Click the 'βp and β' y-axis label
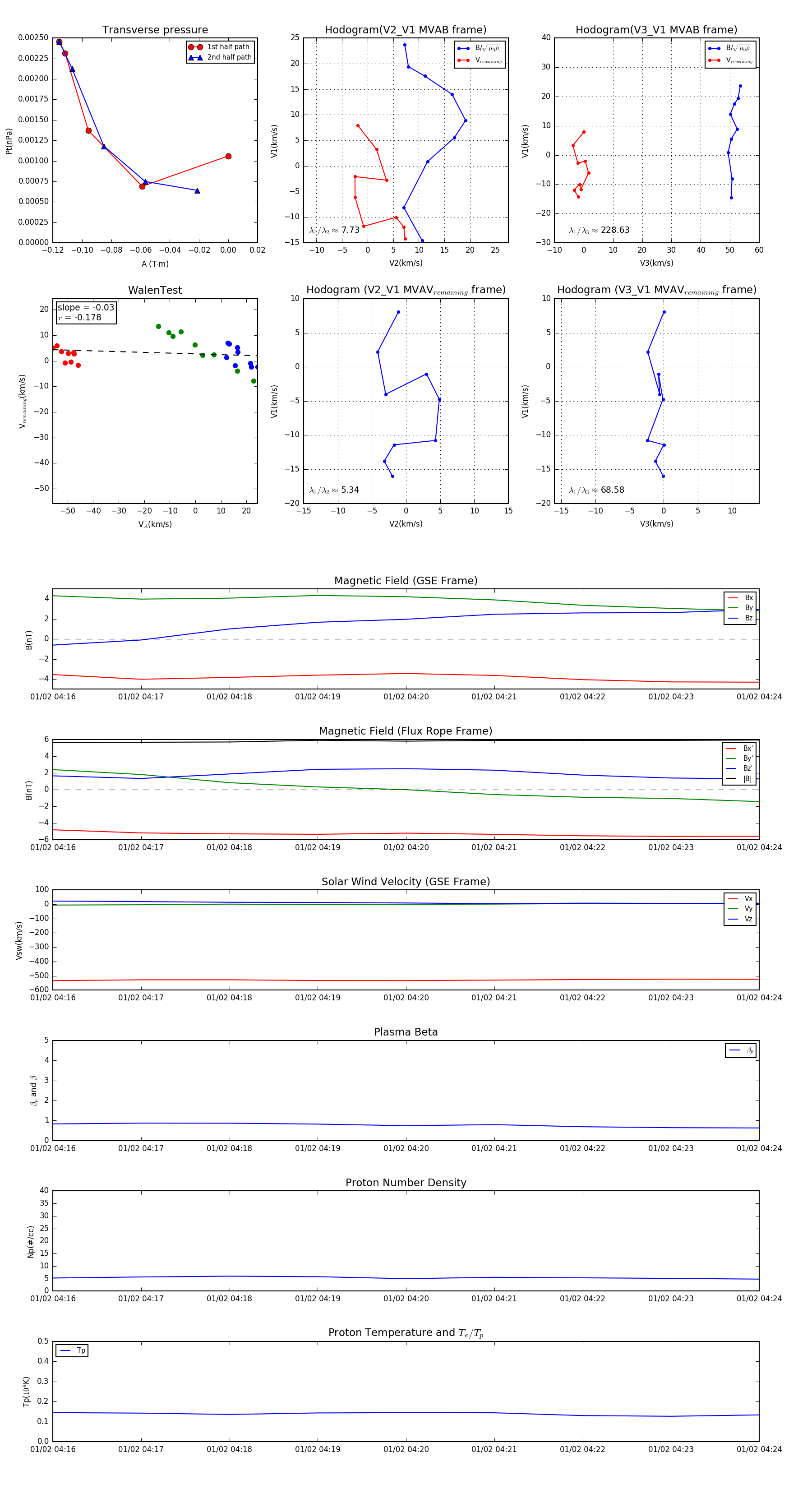Viewport: 812px width, 1489px height. (x=33, y=1091)
